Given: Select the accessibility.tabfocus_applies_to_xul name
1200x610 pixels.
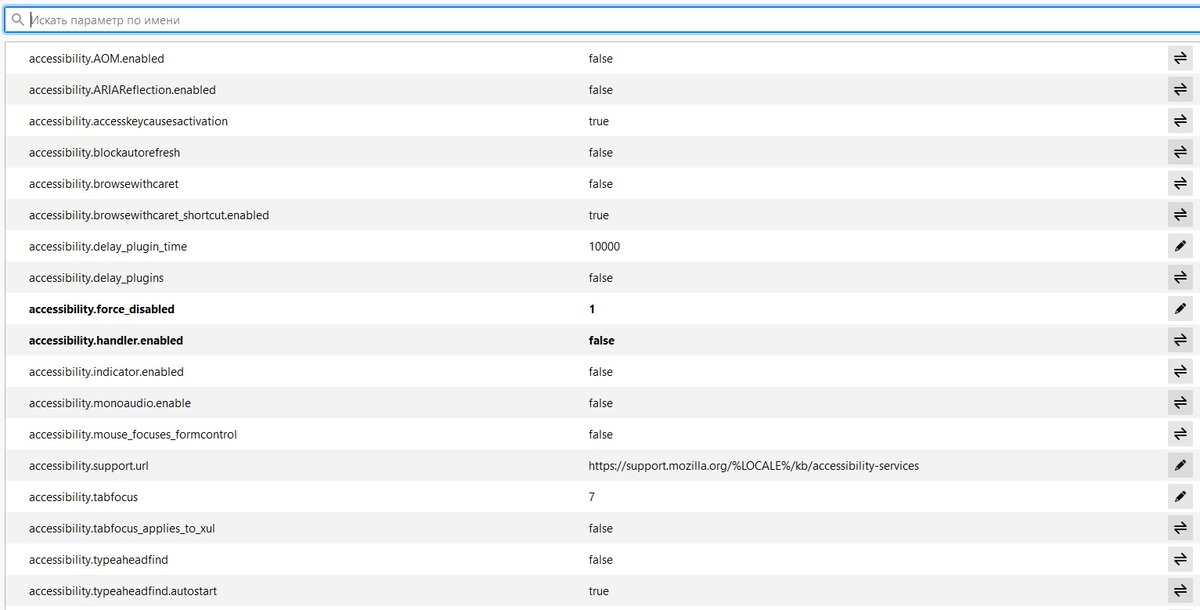Looking at the screenshot, I should tap(122, 528).
